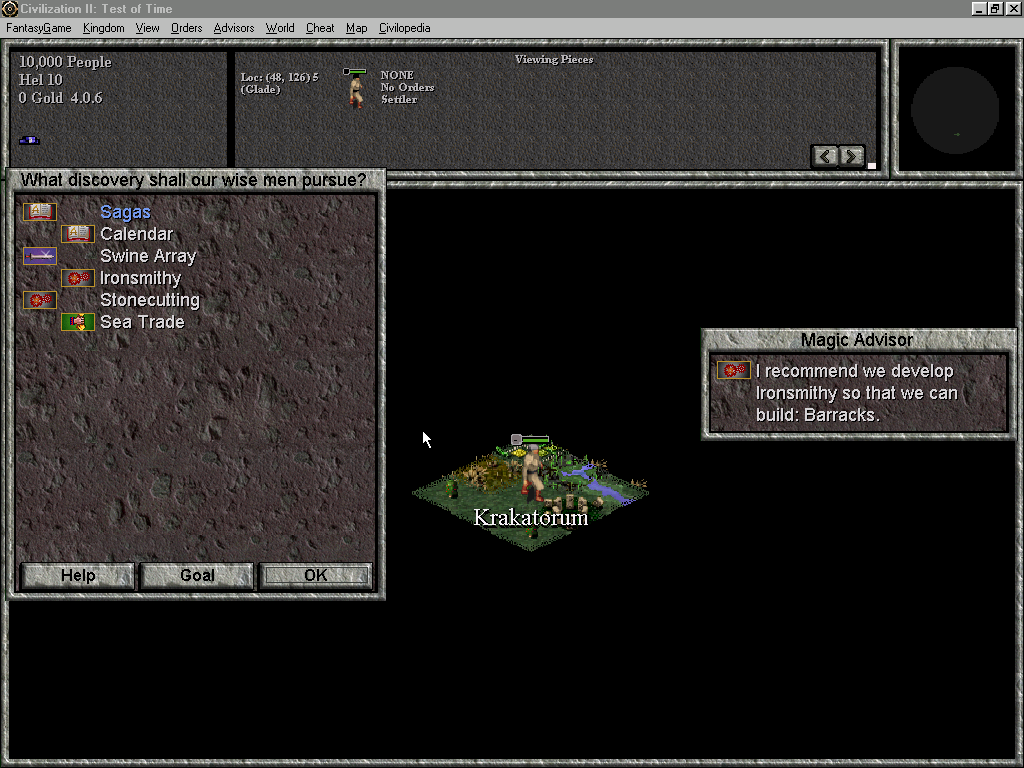Click the '0 Gold 4.0.6' status text

pyautogui.click(x=60, y=98)
